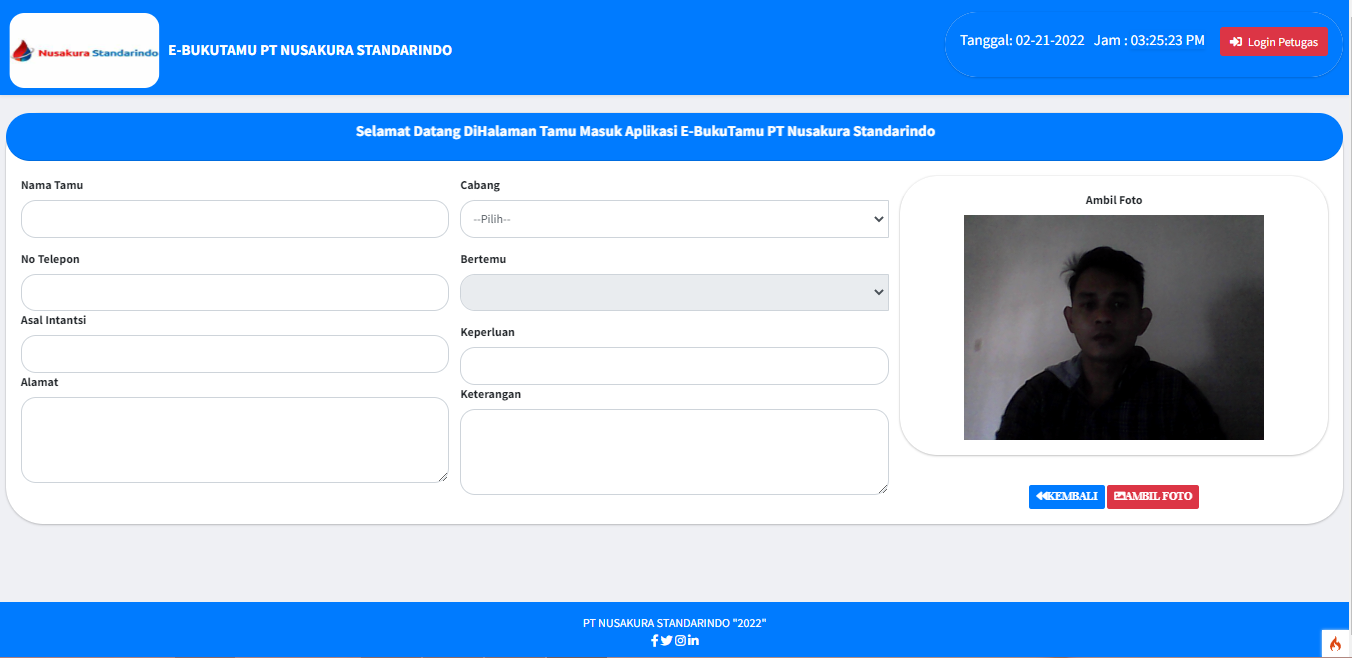Expand the Bertemu dropdown
This screenshot has width=1352, height=658.
click(x=674, y=292)
